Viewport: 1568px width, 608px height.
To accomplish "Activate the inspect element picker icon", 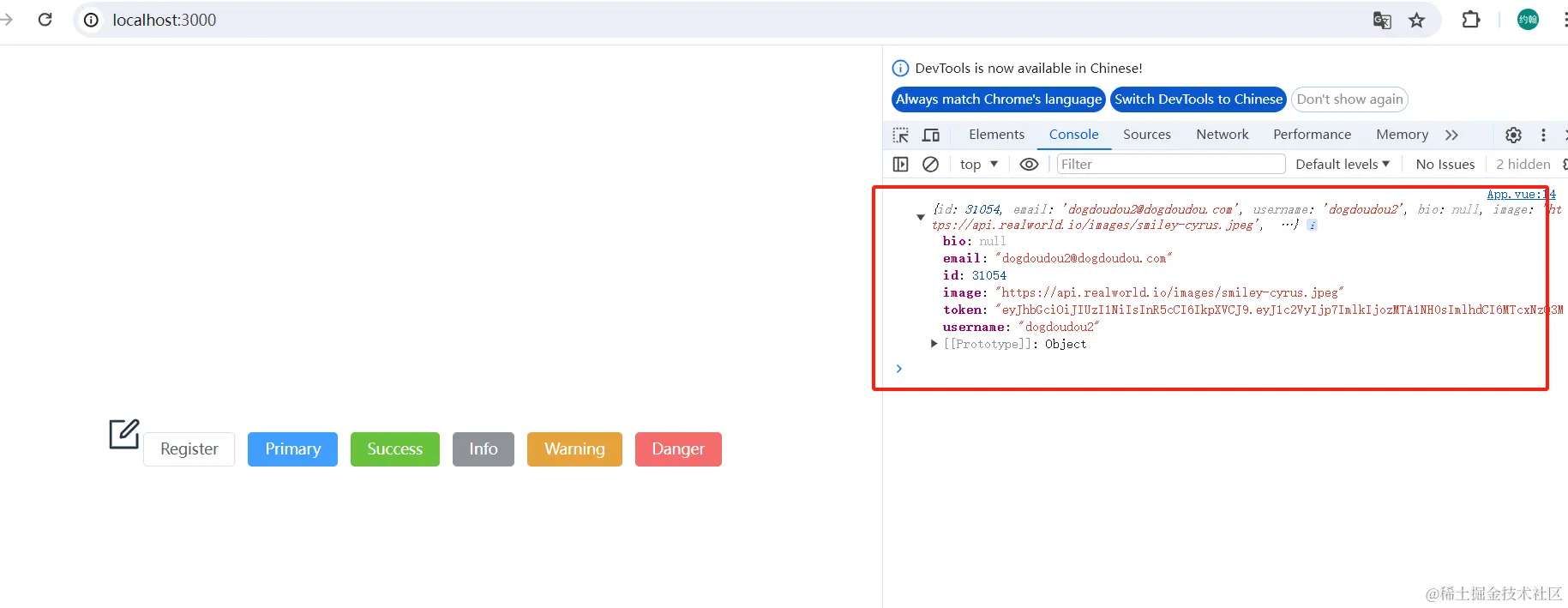I will [x=900, y=135].
